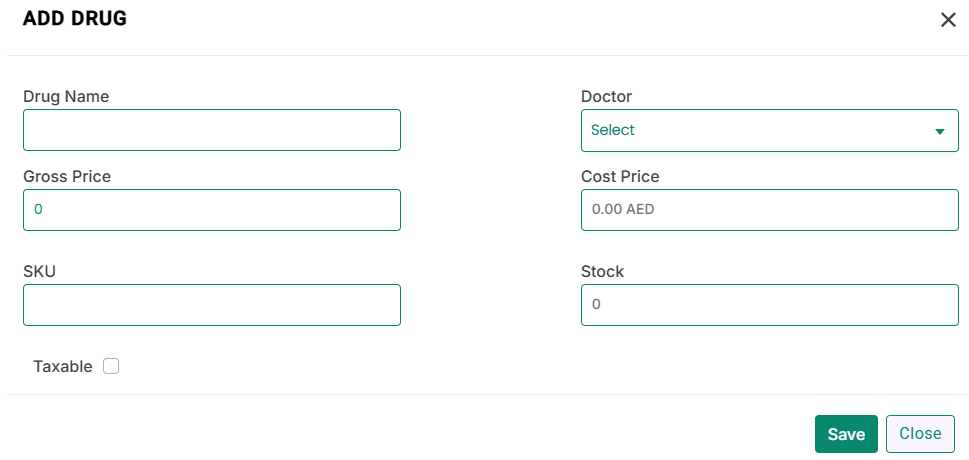
Task: Select the Cost Price input box
Action: [769, 210]
